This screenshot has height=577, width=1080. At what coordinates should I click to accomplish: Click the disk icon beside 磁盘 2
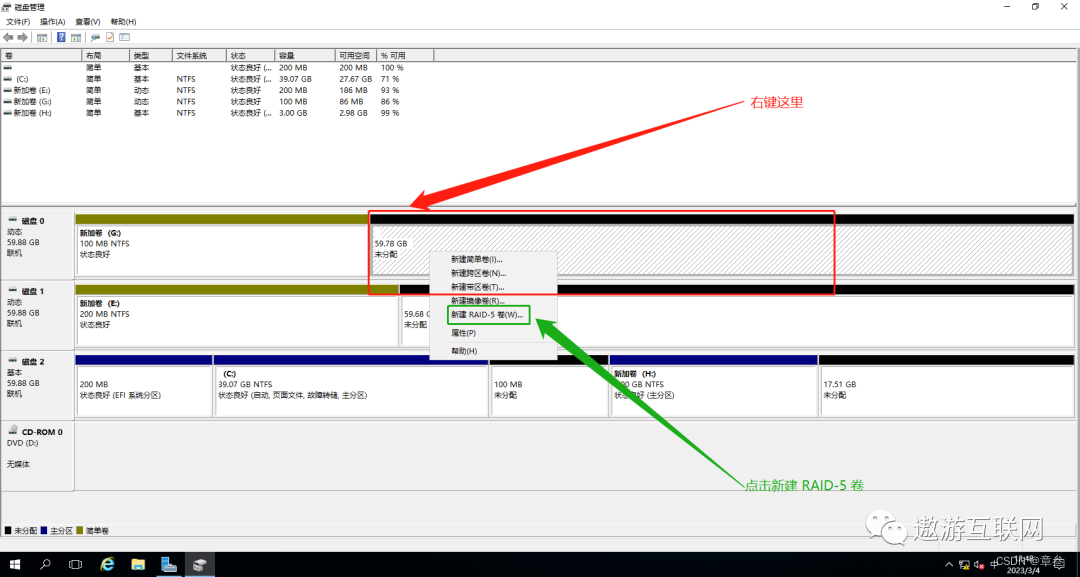tap(12, 361)
